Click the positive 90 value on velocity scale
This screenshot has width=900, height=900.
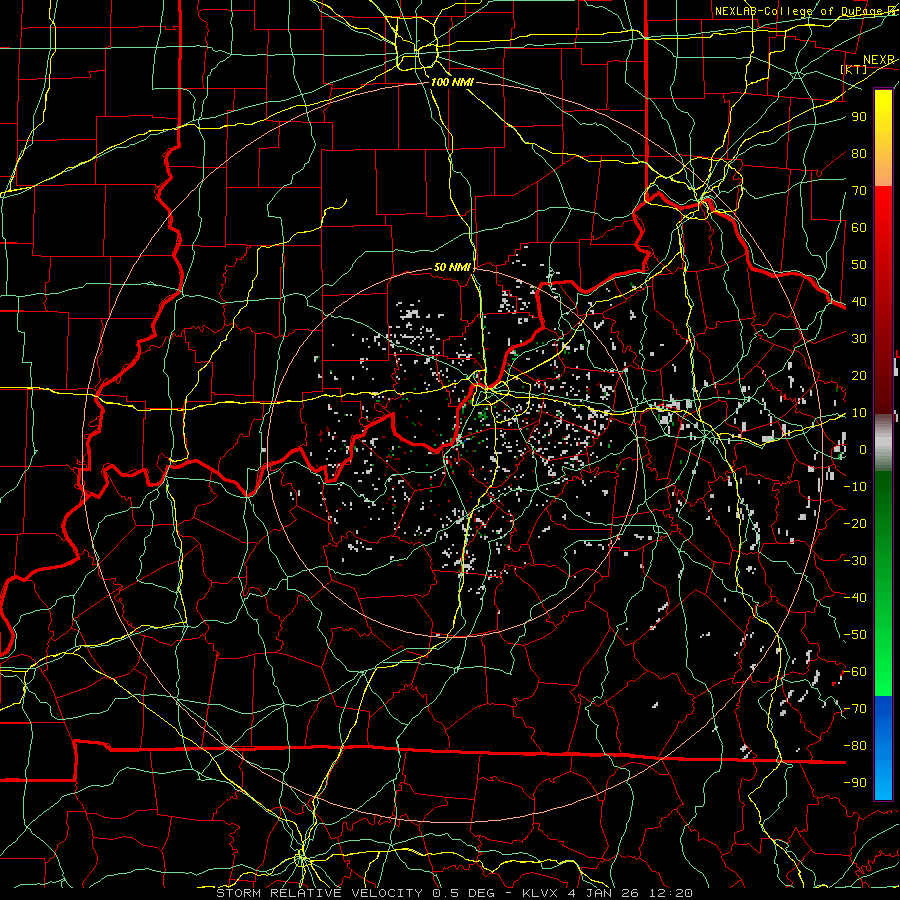pos(859,117)
